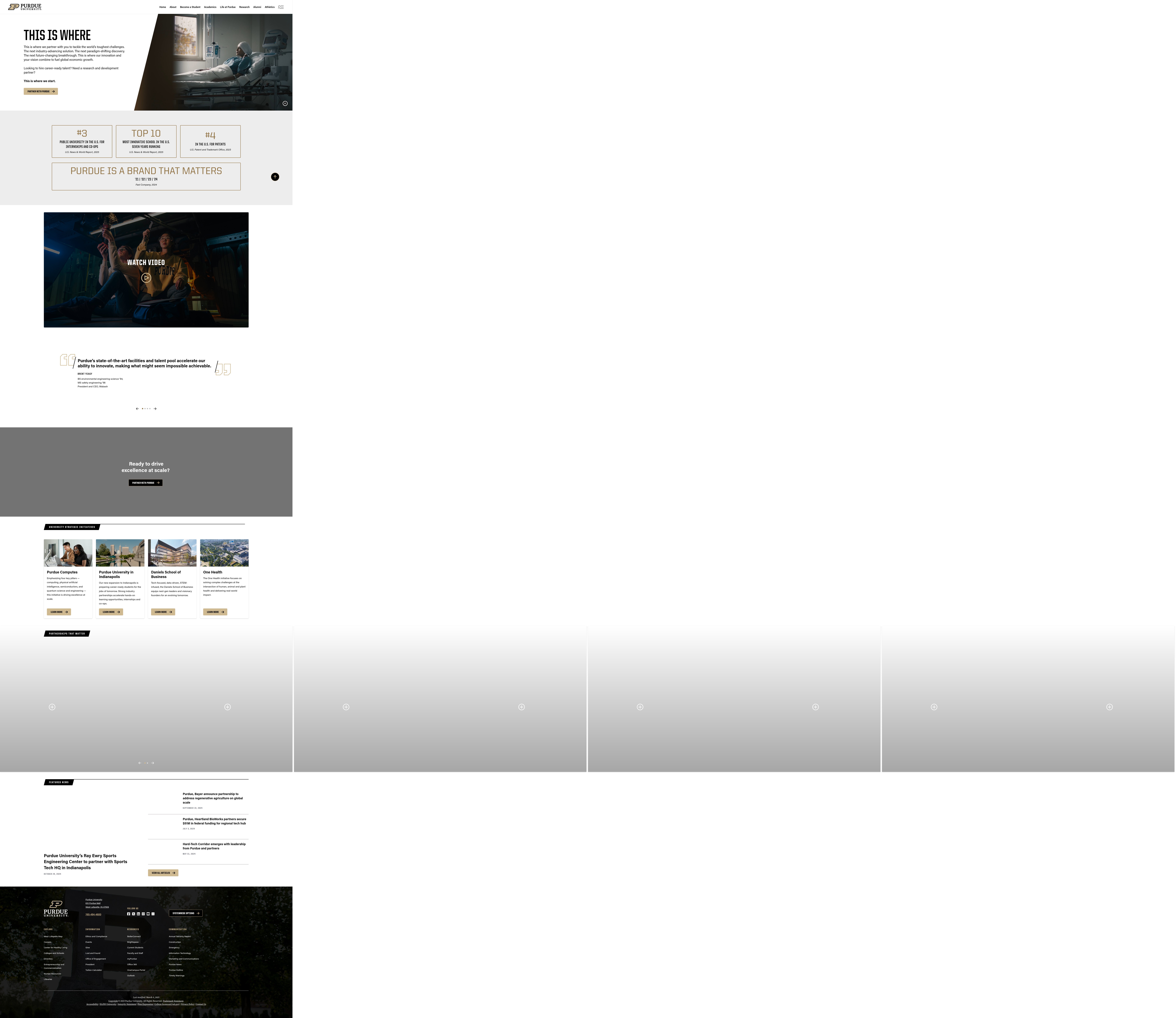This screenshot has height=1018, width=1176.
Task: Open Purdue, Bayer partnership news article
Action: tap(213, 798)
